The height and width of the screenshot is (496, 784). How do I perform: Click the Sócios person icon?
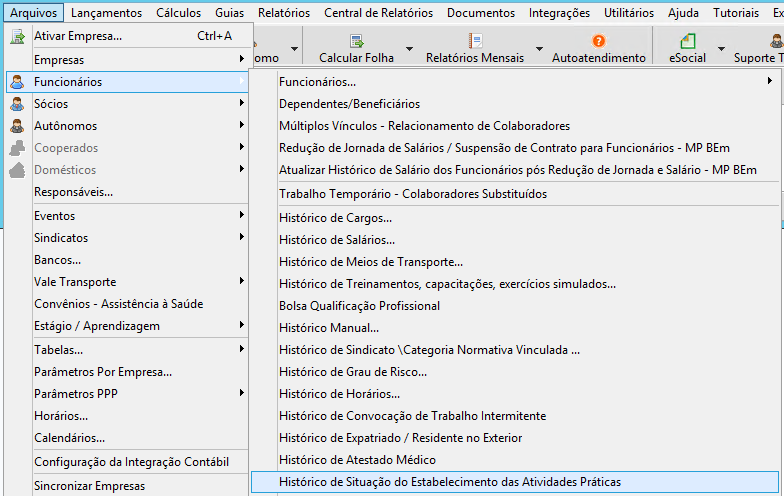click(17, 104)
